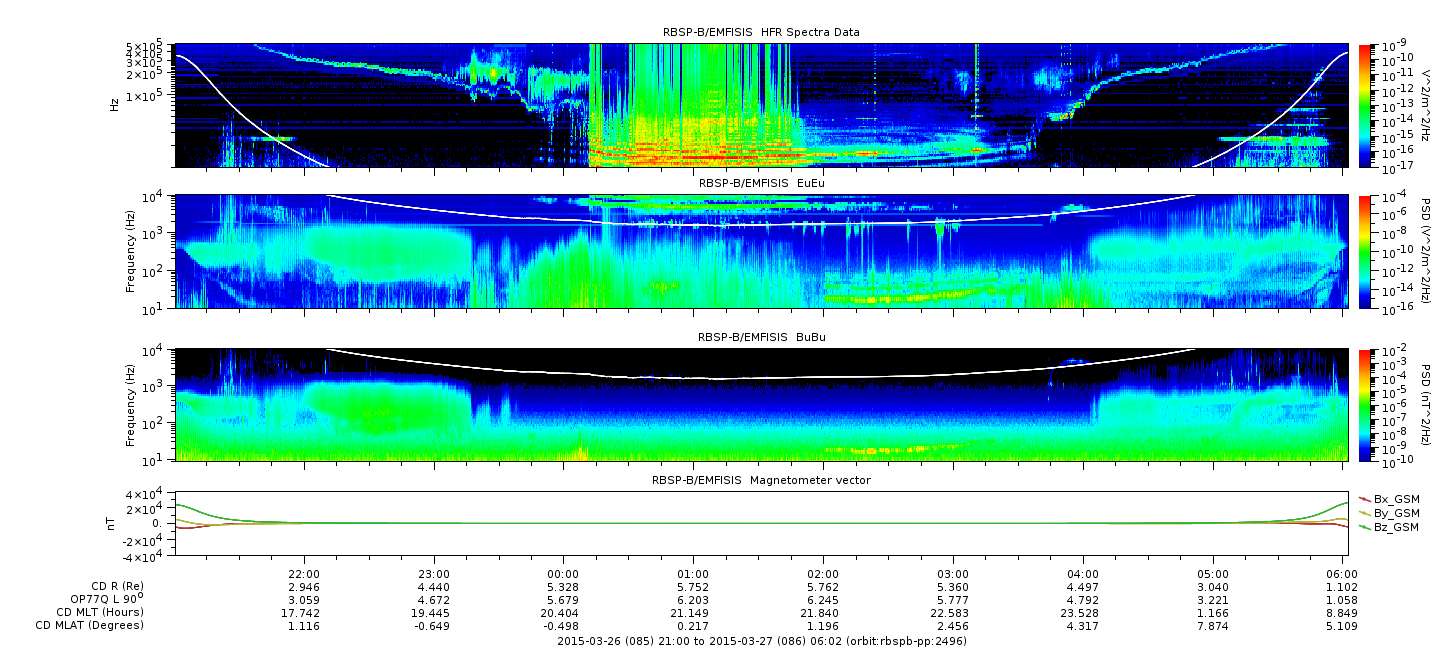Click the HFR spectra color bar
1447x658 pixels.
(1364, 105)
